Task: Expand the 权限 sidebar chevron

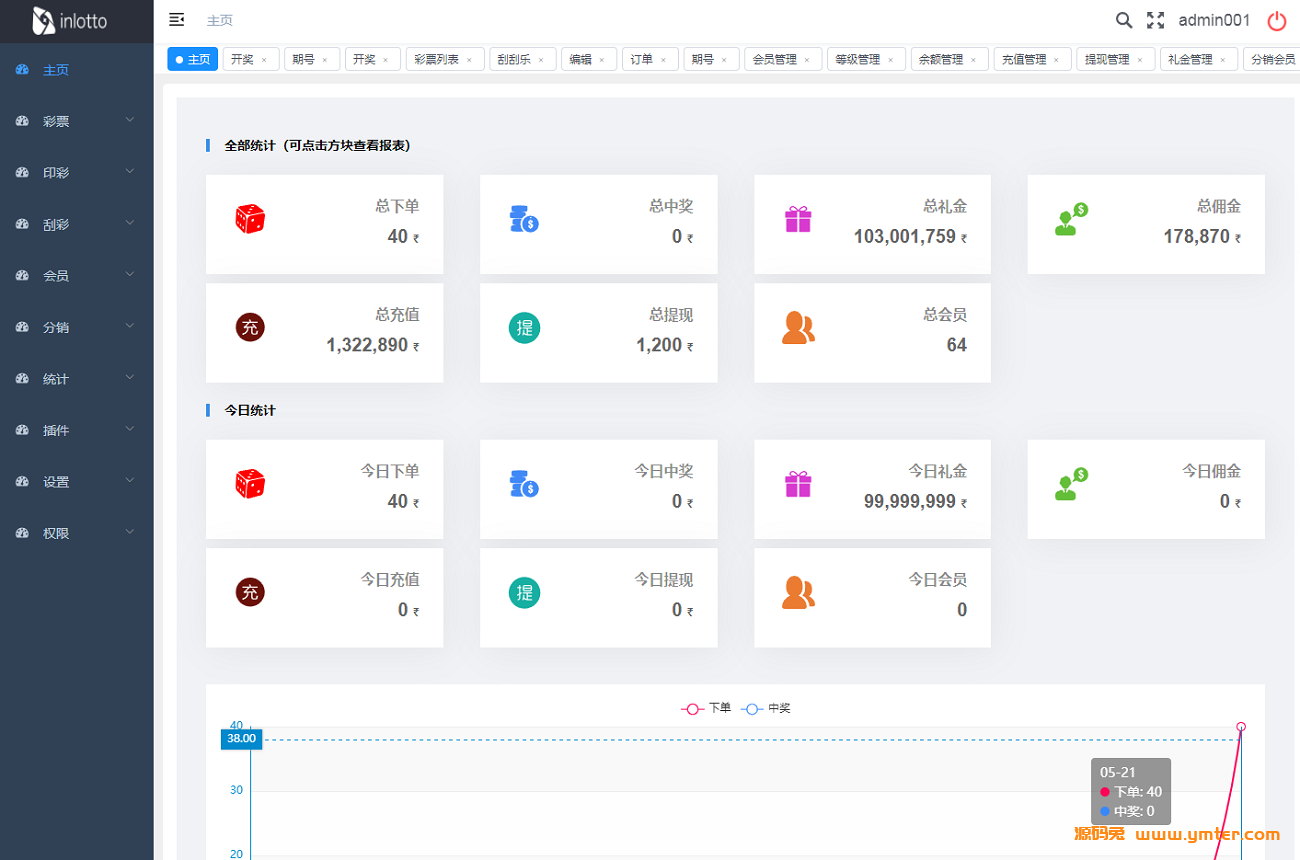Action: click(x=130, y=532)
